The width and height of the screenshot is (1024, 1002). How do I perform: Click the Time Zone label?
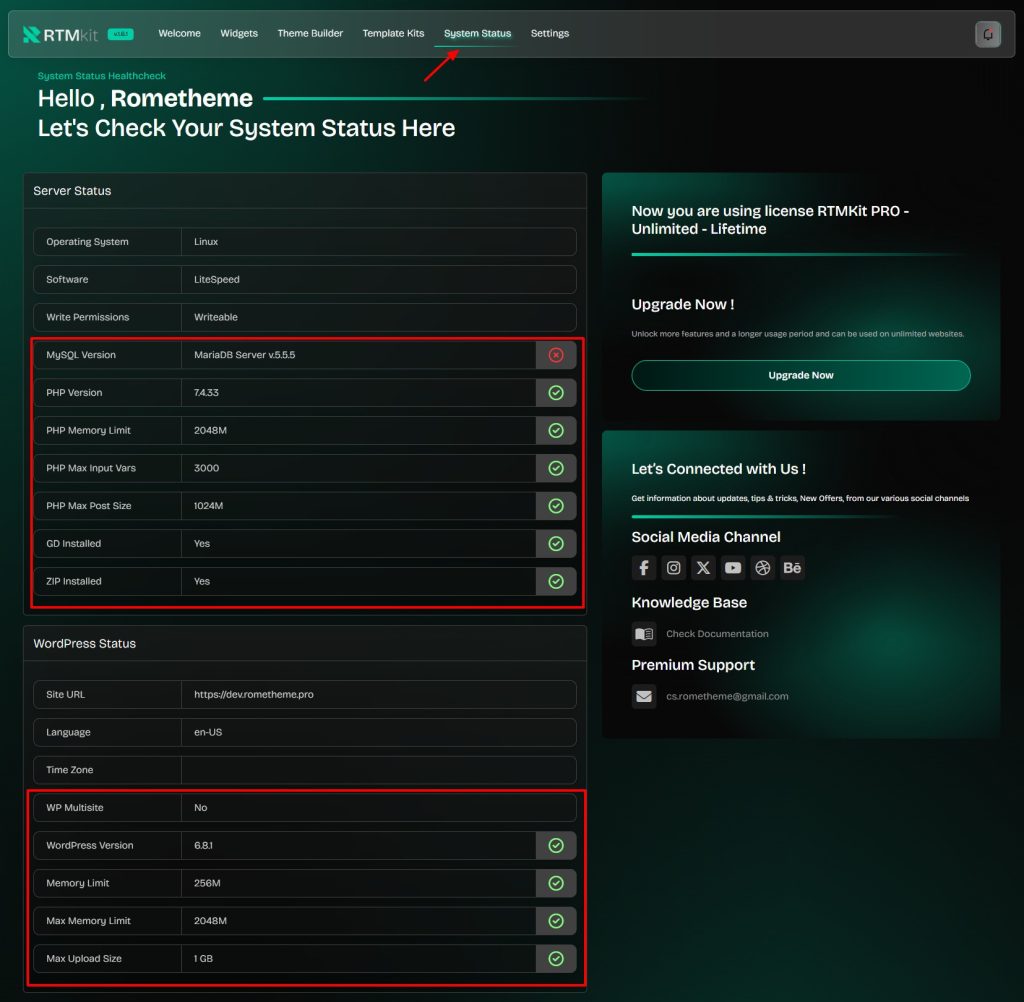click(x=70, y=770)
